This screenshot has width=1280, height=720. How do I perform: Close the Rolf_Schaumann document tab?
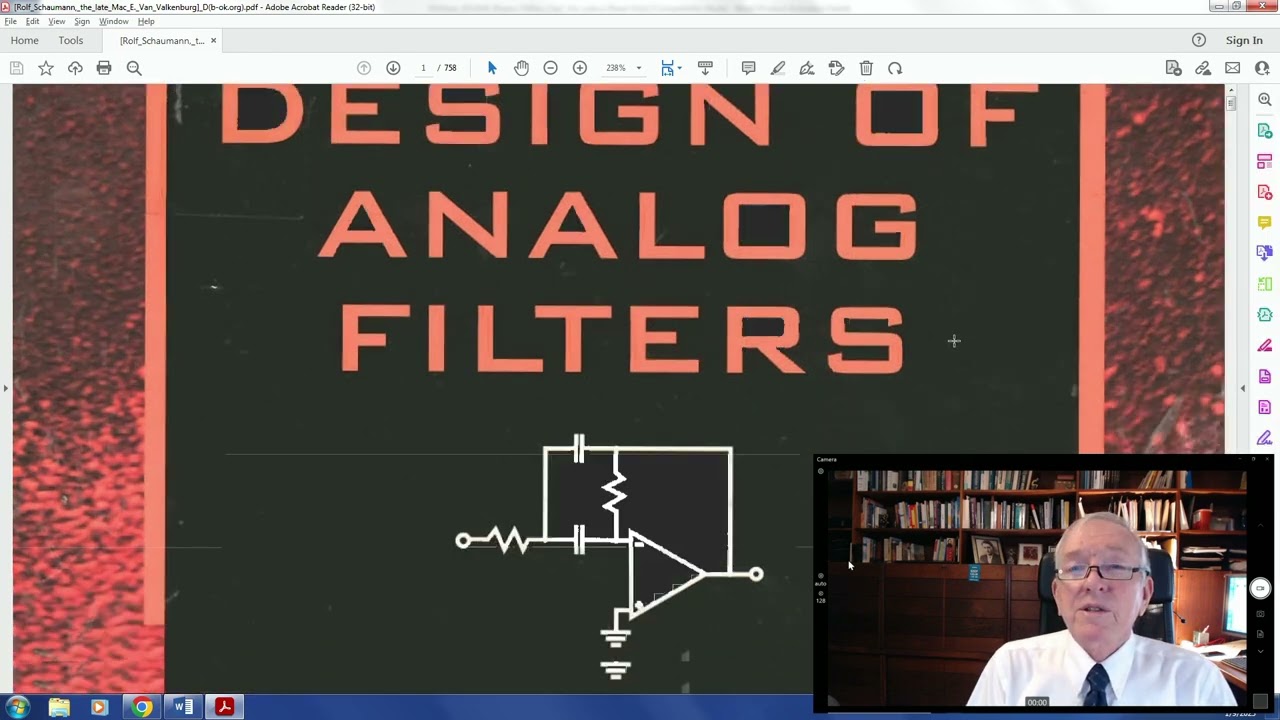tap(213, 41)
